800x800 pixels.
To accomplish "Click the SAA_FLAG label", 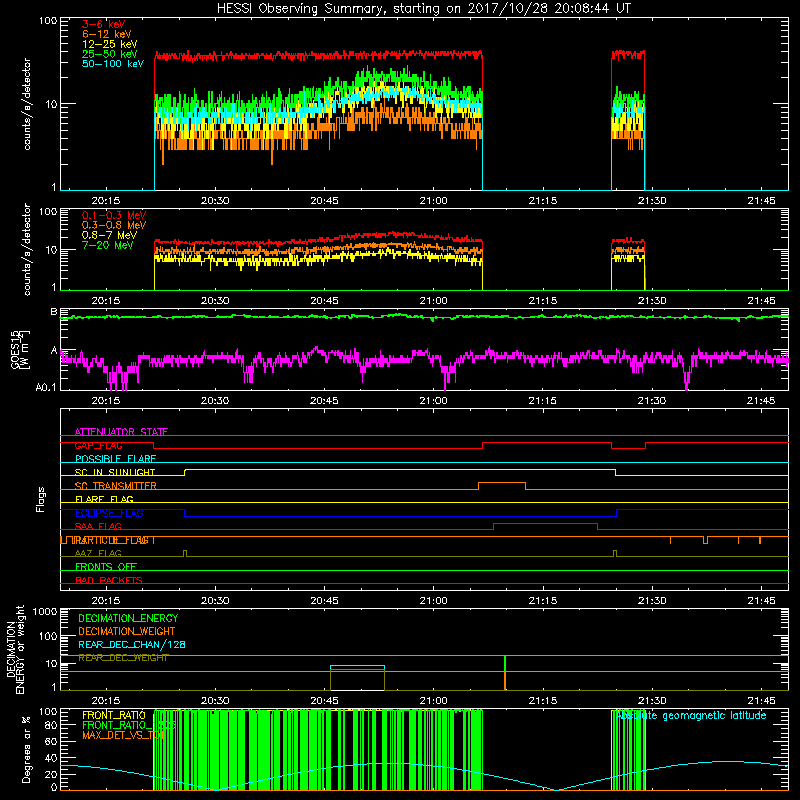I will [98, 526].
